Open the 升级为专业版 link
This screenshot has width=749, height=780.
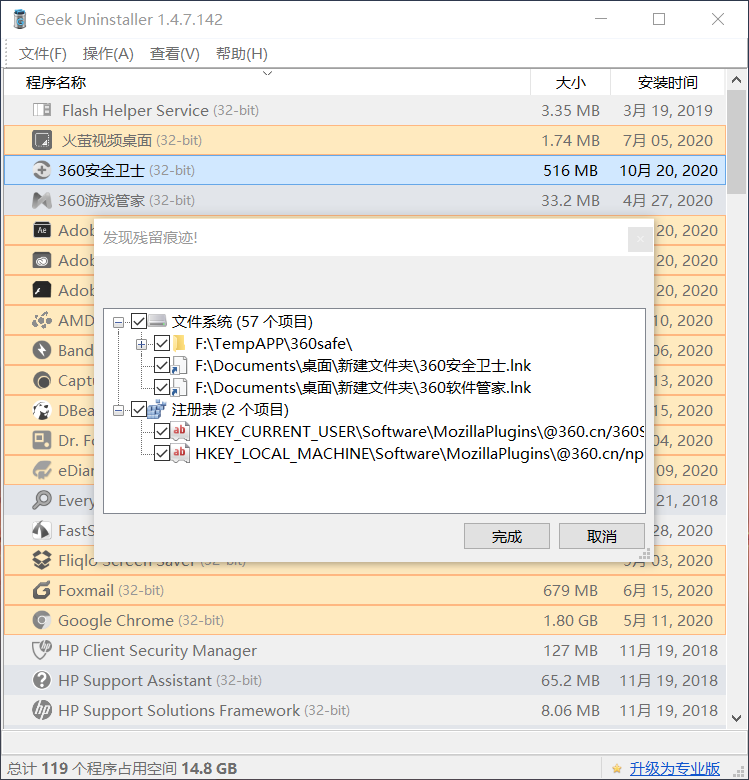pyautogui.click(x=674, y=769)
